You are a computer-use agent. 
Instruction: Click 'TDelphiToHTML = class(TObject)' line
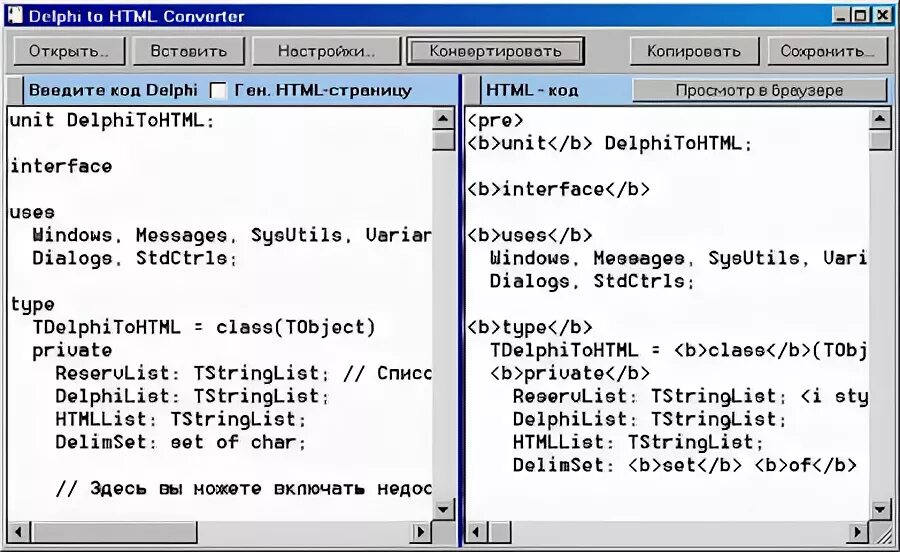(204, 327)
